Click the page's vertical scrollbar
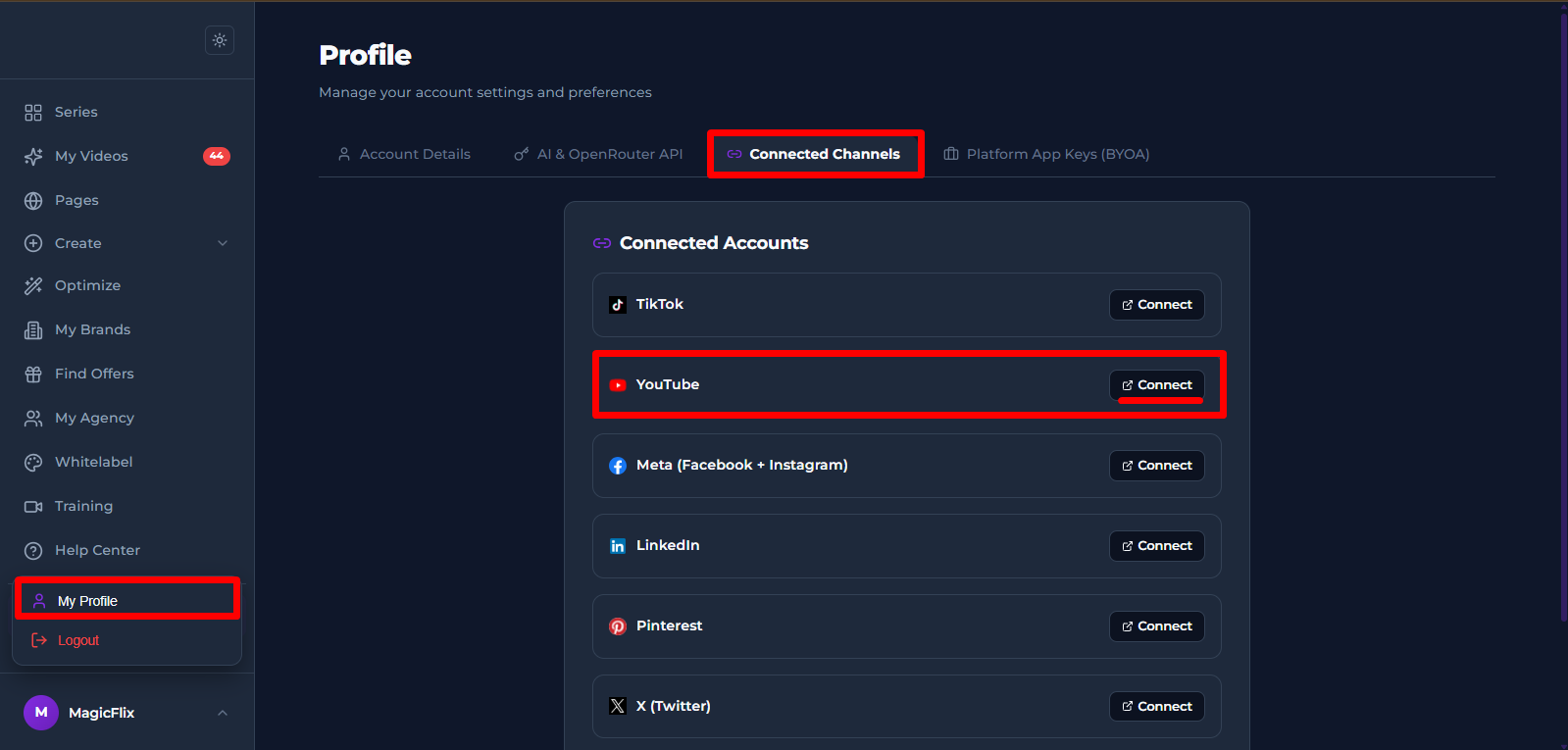Viewport: 1568px width, 750px height. click(x=1563, y=319)
